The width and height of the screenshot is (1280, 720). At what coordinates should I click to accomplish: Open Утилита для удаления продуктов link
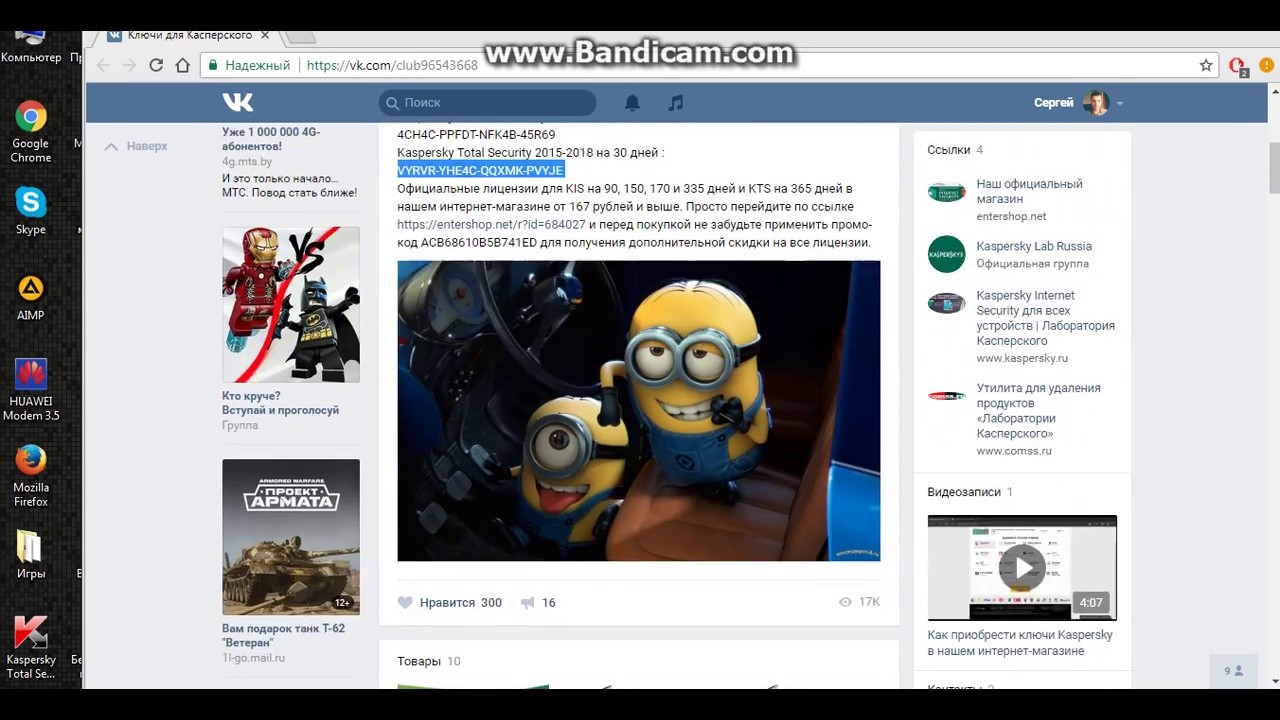[x=1038, y=410]
